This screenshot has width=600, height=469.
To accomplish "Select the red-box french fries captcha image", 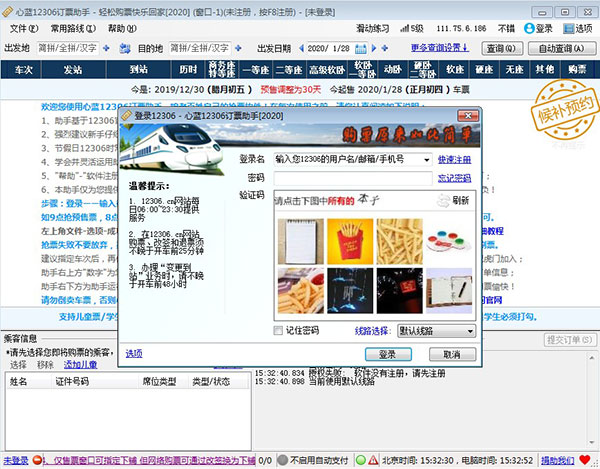I will pos(350,241).
